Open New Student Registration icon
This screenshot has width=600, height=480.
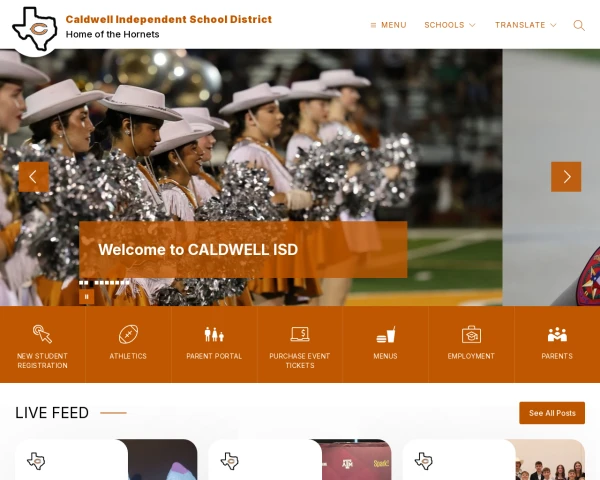coord(42,334)
